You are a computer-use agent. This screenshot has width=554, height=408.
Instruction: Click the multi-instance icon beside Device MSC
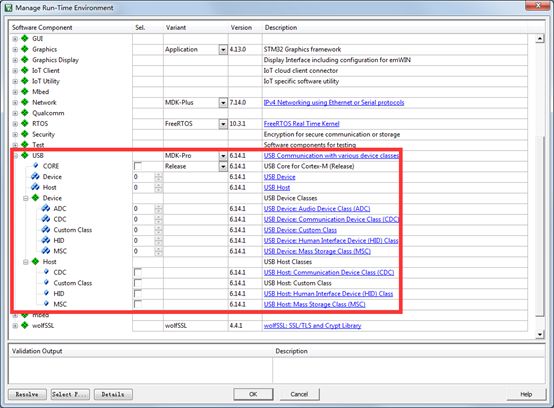(46, 250)
